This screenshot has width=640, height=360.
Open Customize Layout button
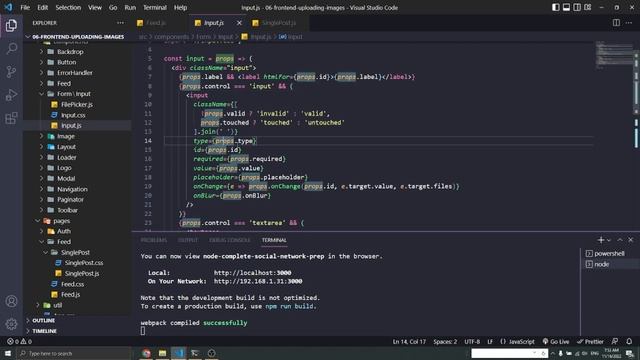(x=588, y=7)
